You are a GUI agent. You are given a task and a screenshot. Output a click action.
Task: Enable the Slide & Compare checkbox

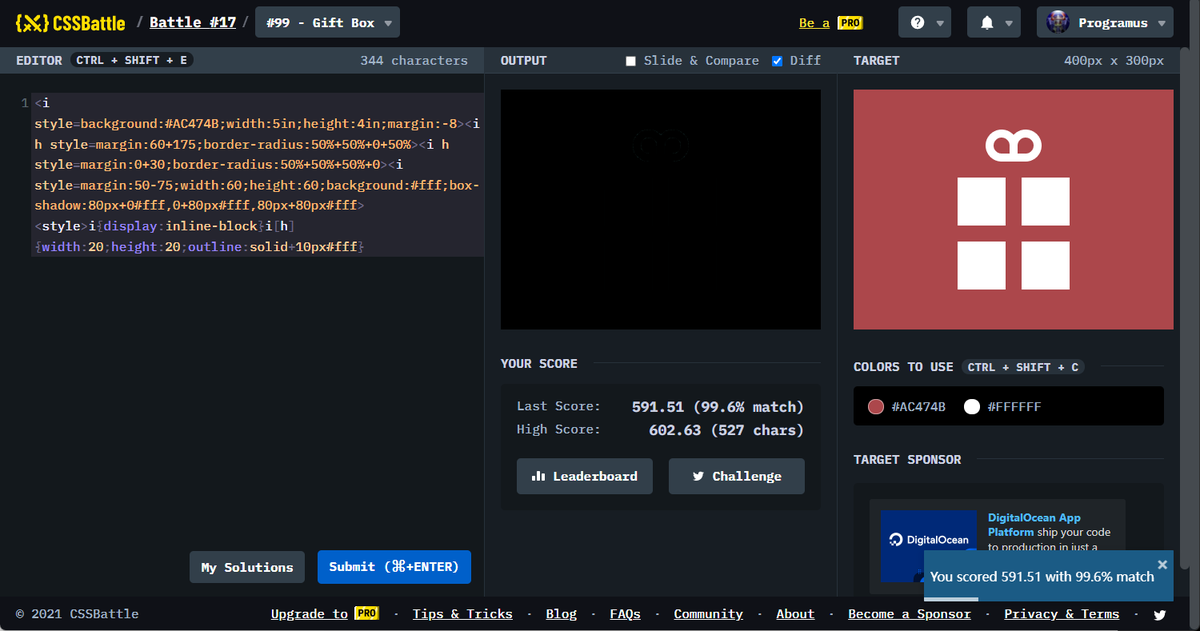tap(631, 61)
